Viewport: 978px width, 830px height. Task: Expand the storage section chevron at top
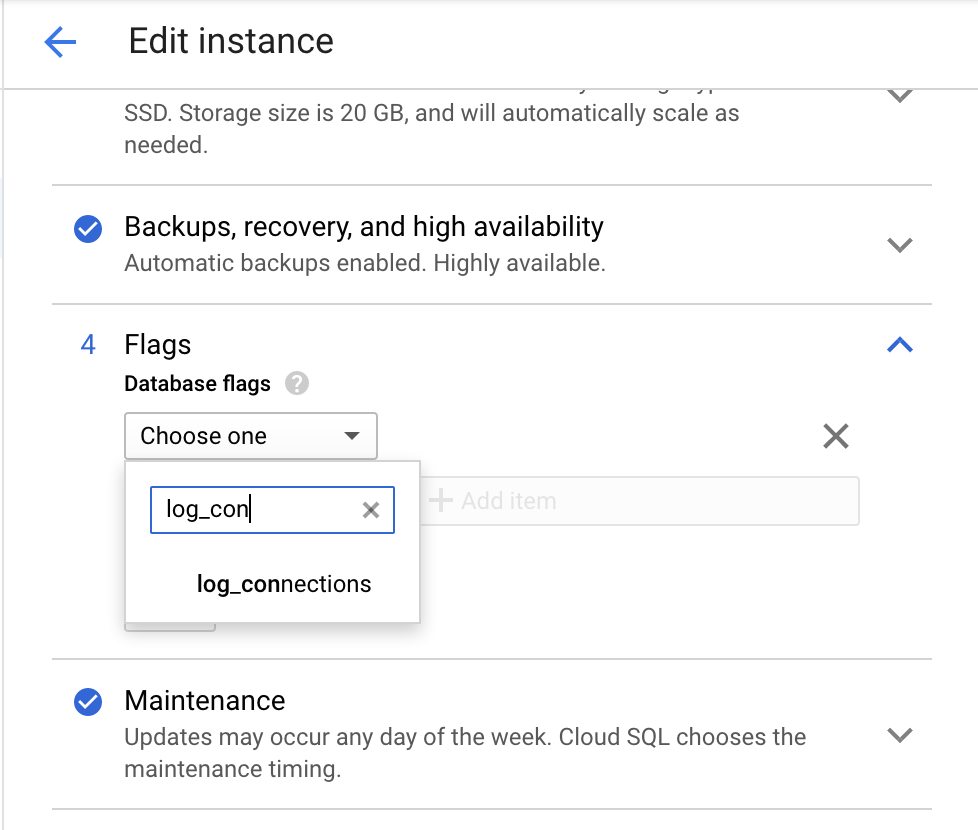pos(900,97)
